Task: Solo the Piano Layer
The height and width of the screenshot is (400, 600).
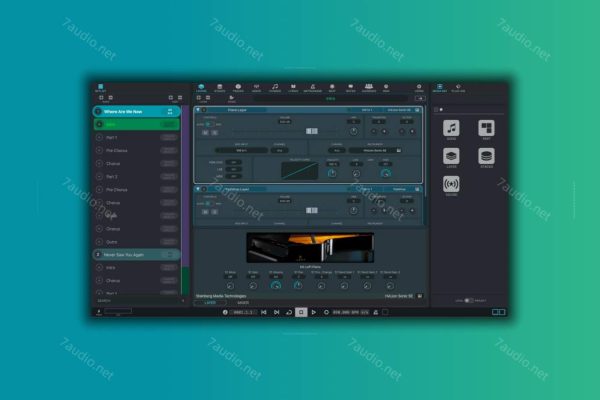Action: pos(215,132)
